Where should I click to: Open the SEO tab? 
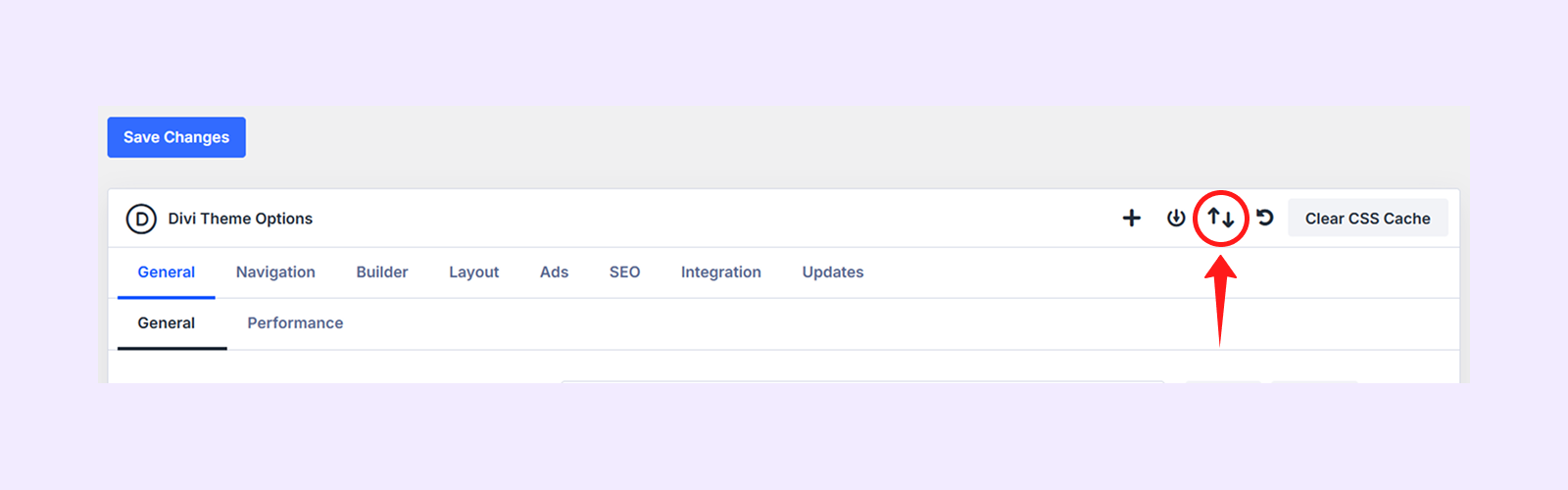(x=624, y=272)
